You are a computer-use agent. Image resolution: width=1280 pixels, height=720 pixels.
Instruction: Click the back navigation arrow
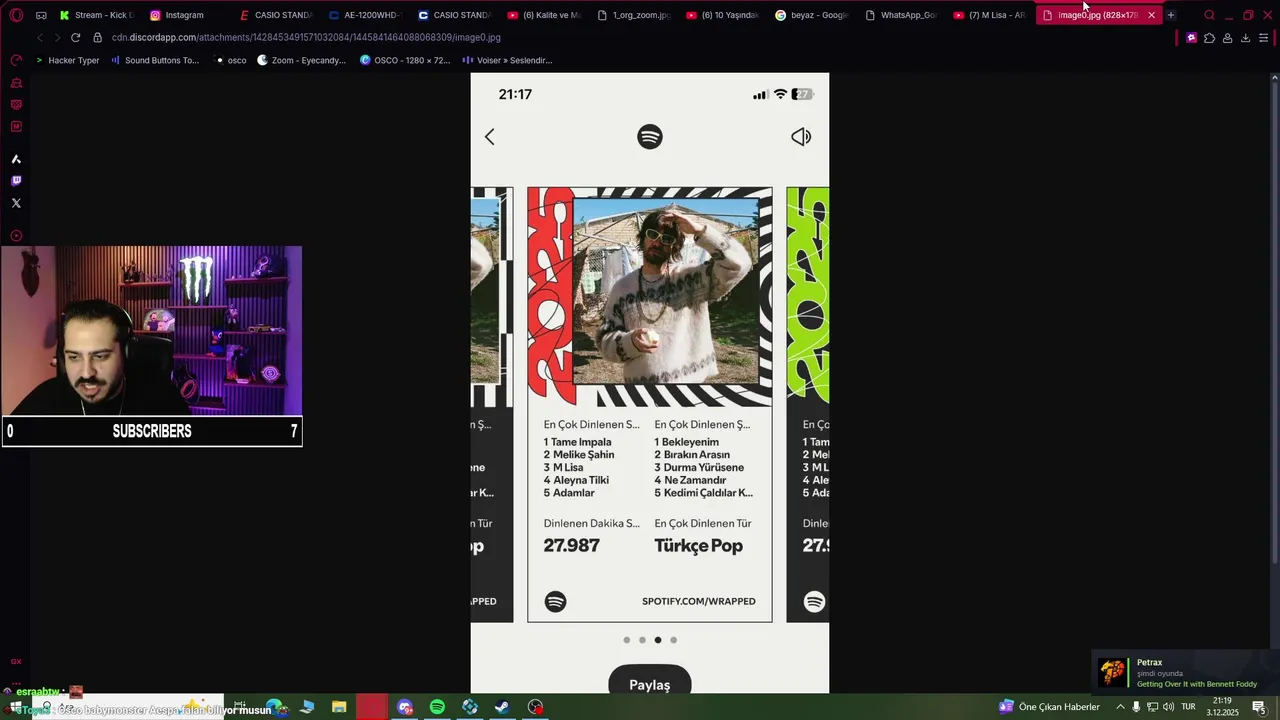(x=39, y=37)
